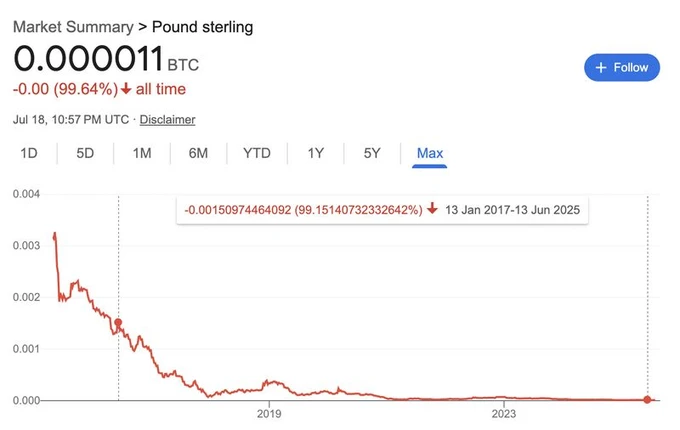This screenshot has width=680, height=430.
Task: Click the red end-point dot at chart right
Action: point(647,399)
